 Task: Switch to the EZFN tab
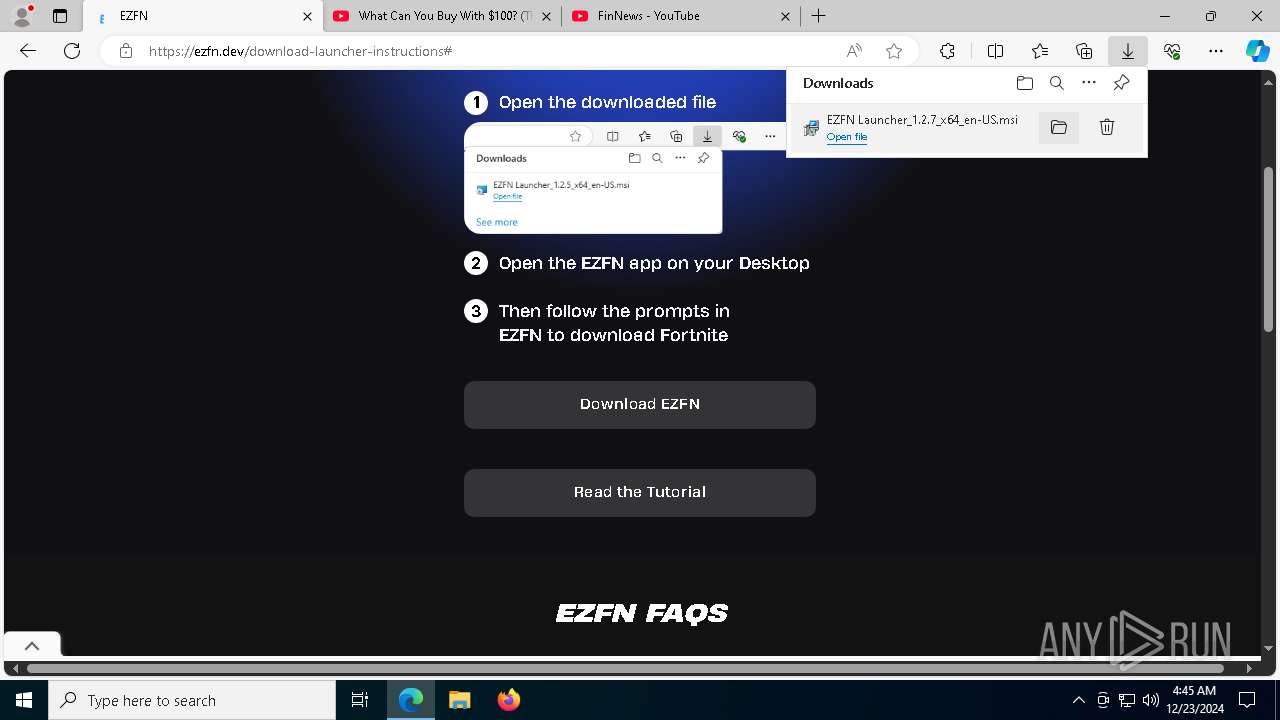pos(203,16)
